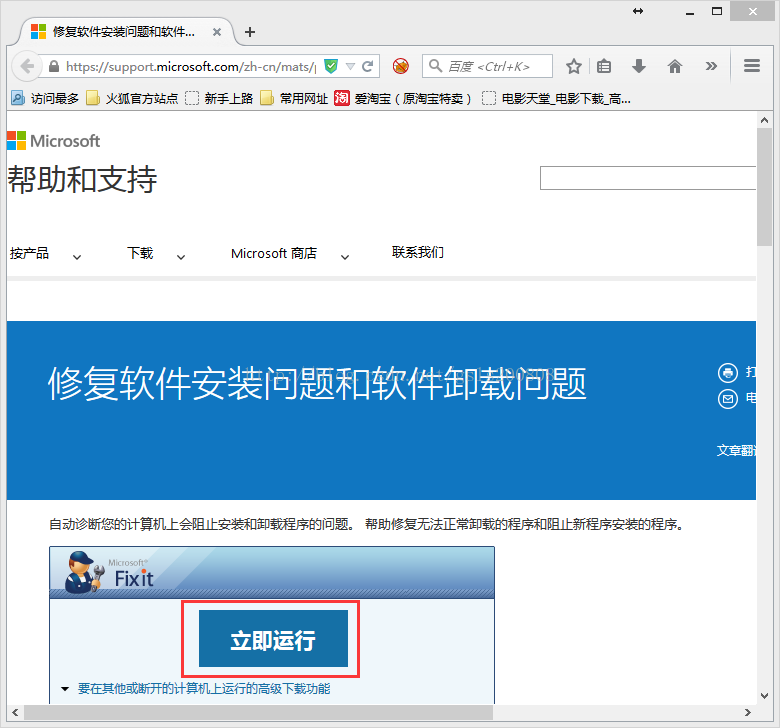Click the red ad-blocker toolbar icon
This screenshot has height=728, width=780.
(400, 66)
